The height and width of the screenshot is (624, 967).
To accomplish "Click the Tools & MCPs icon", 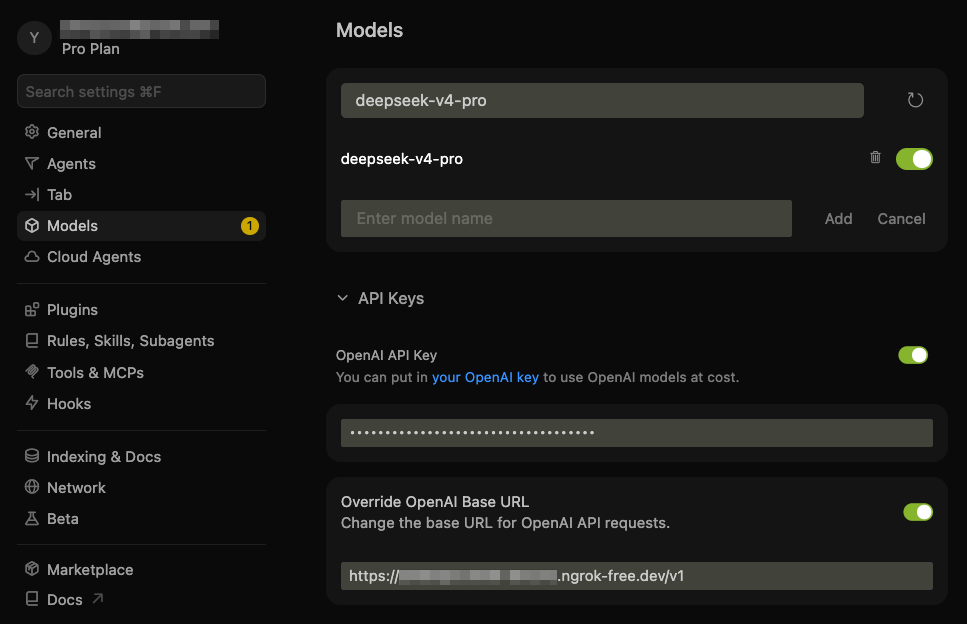I will coord(32,372).
